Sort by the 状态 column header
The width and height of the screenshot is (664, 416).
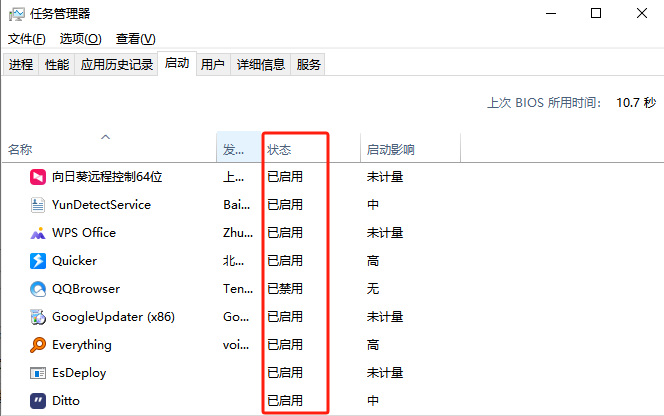pos(279,150)
